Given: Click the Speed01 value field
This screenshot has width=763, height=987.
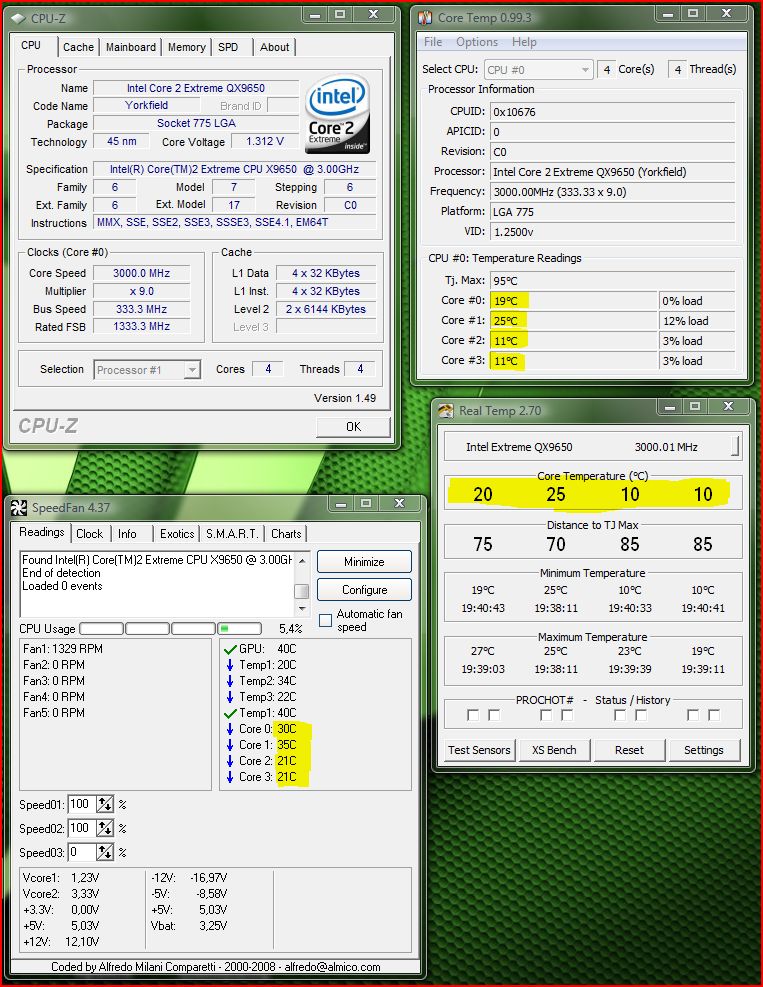Looking at the screenshot, I should coord(82,804).
